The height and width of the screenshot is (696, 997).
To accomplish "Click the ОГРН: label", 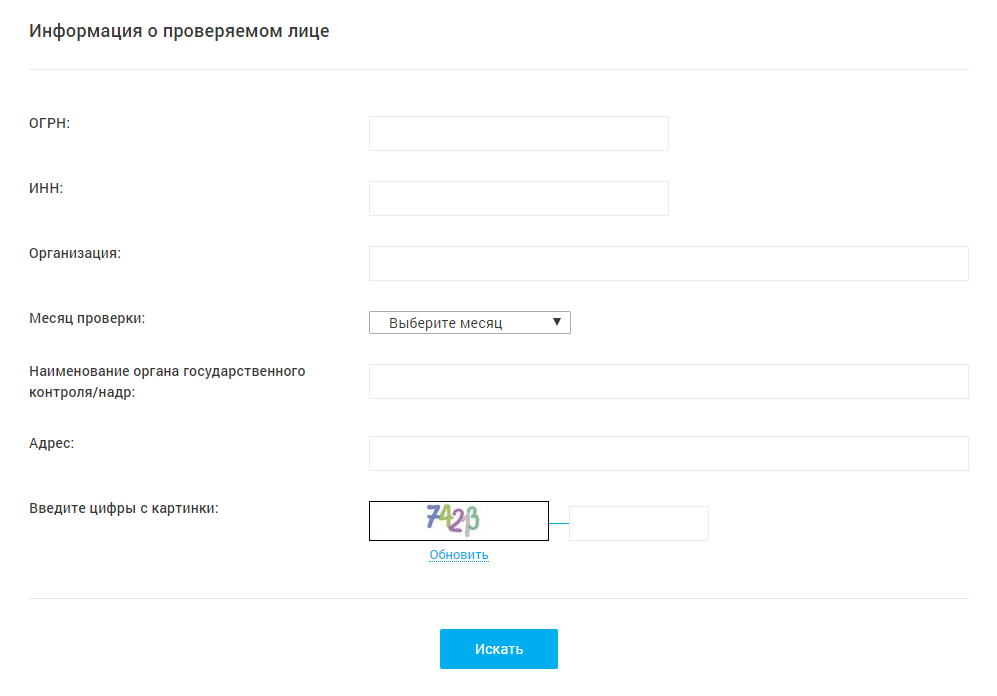I will pyautogui.click(x=50, y=123).
